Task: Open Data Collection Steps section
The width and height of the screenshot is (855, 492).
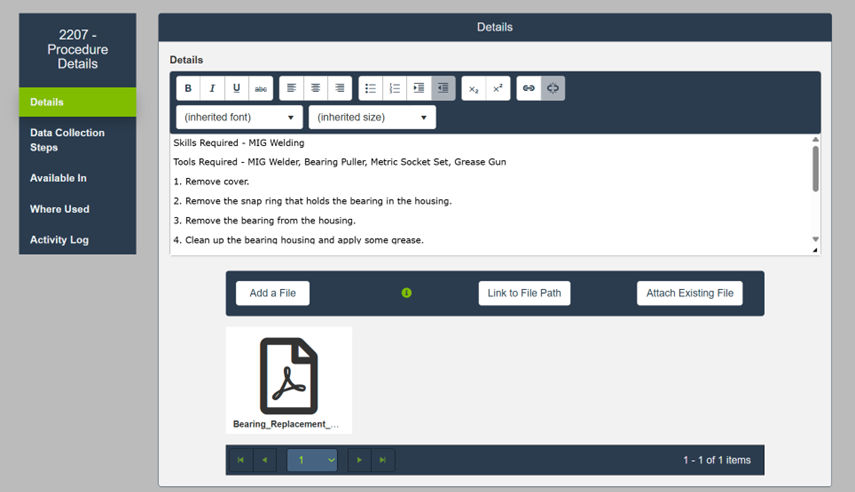Action: (x=67, y=140)
